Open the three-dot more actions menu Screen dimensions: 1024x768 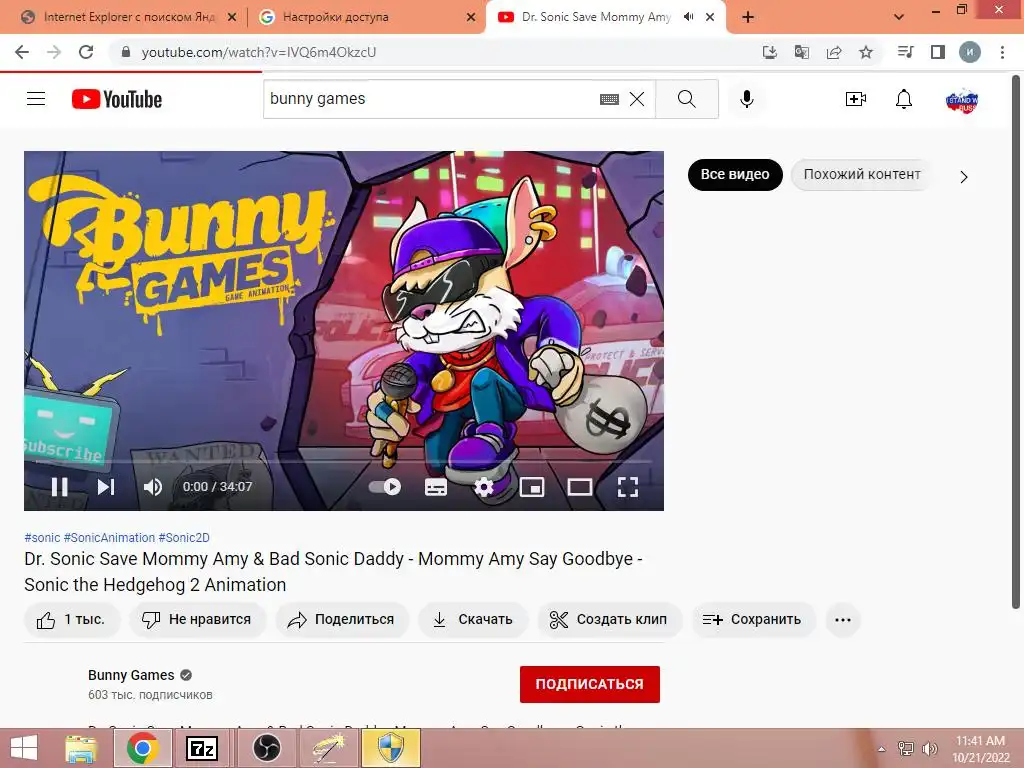tap(842, 620)
